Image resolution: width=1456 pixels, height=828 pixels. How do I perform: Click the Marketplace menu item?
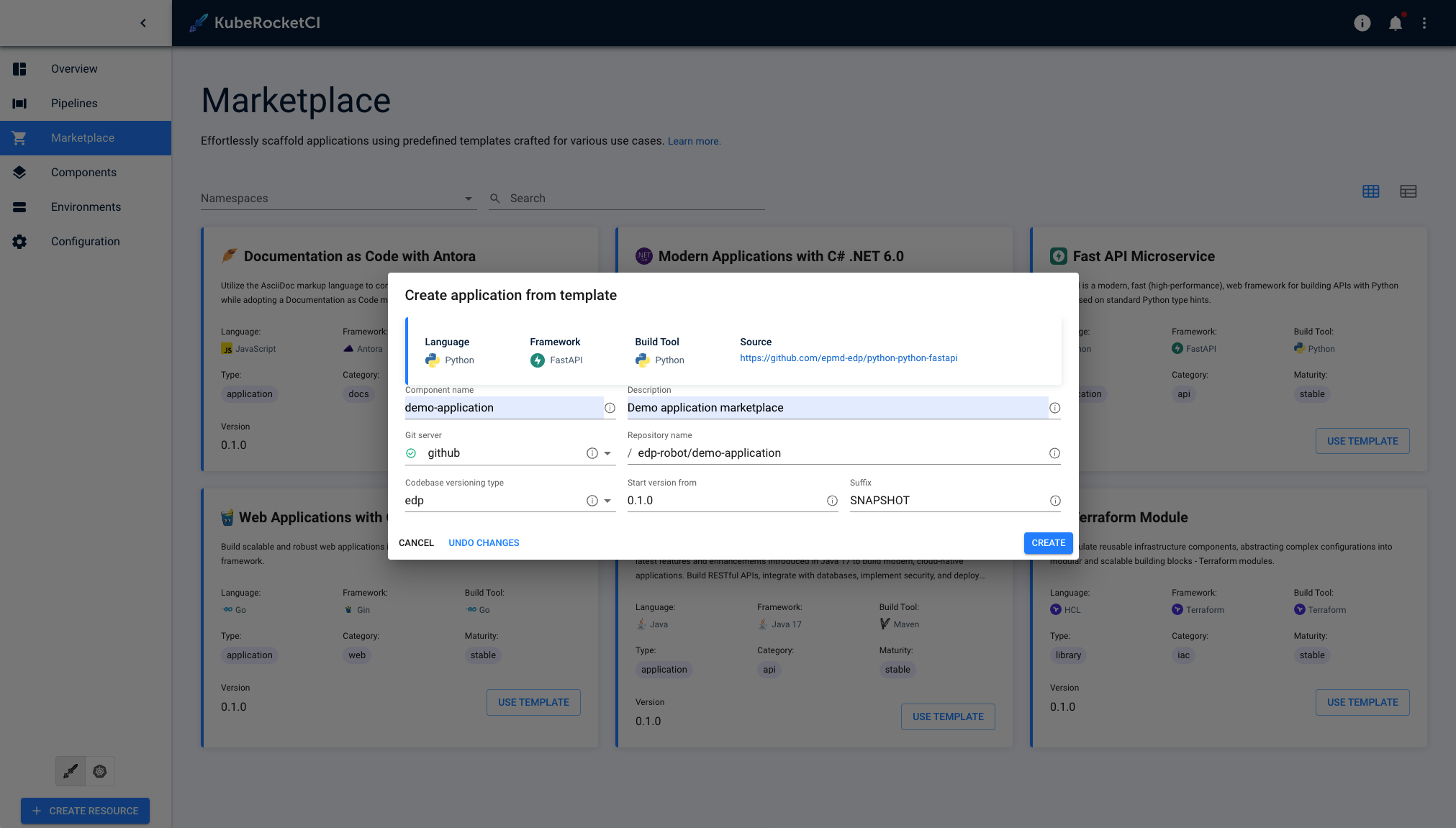[83, 137]
